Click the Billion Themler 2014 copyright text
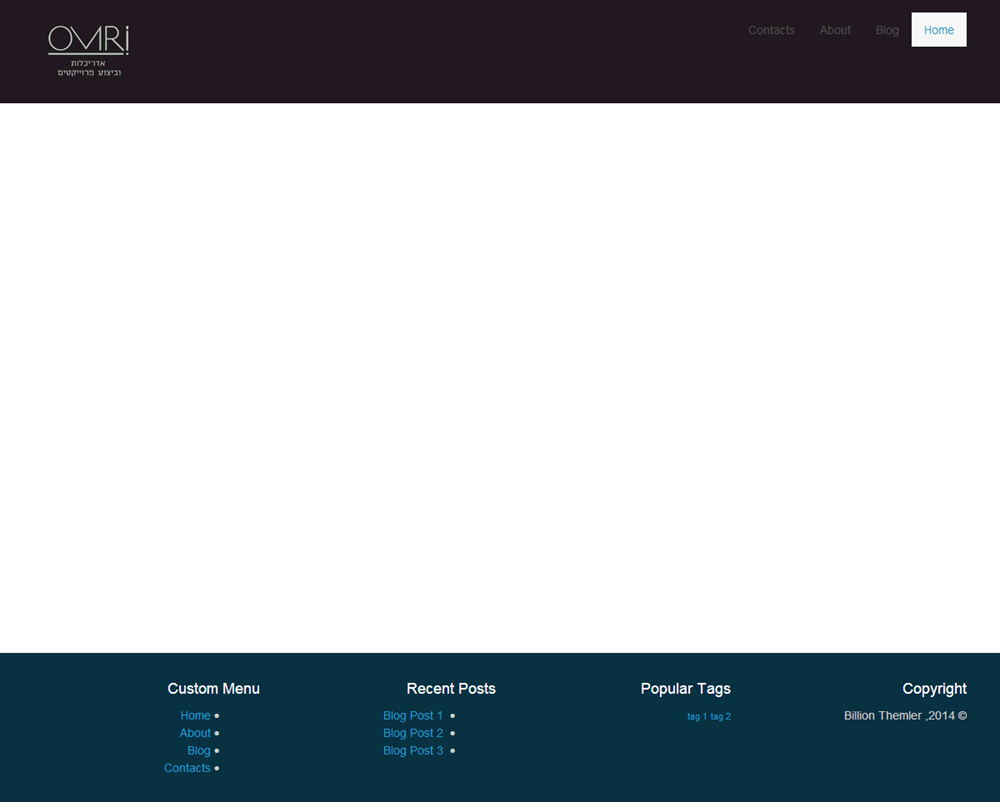 tap(906, 716)
